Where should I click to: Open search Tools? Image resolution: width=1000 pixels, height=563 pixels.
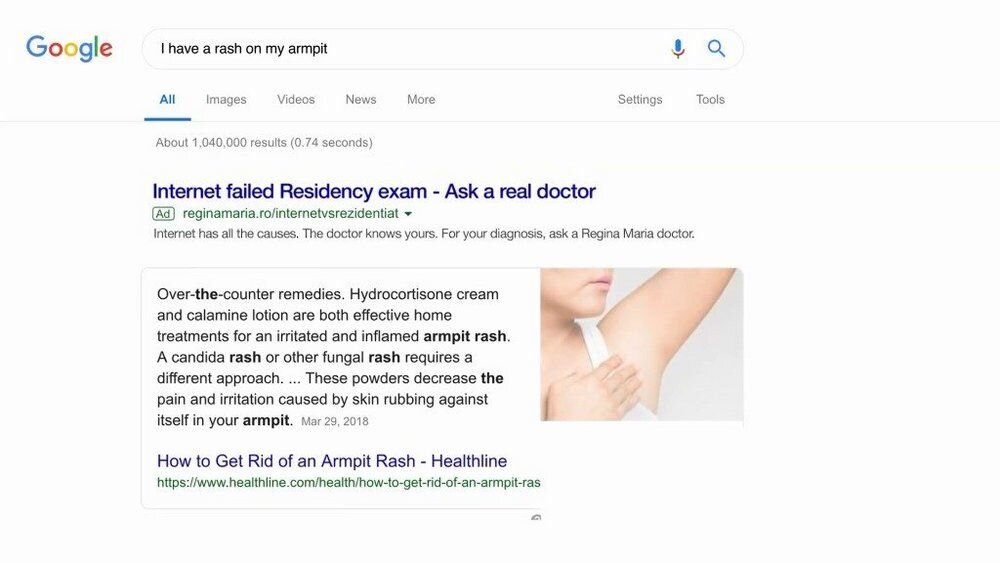(710, 99)
